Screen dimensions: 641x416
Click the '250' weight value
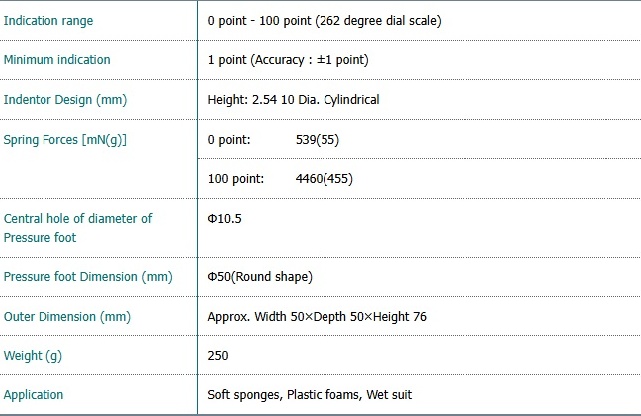[x=217, y=356]
